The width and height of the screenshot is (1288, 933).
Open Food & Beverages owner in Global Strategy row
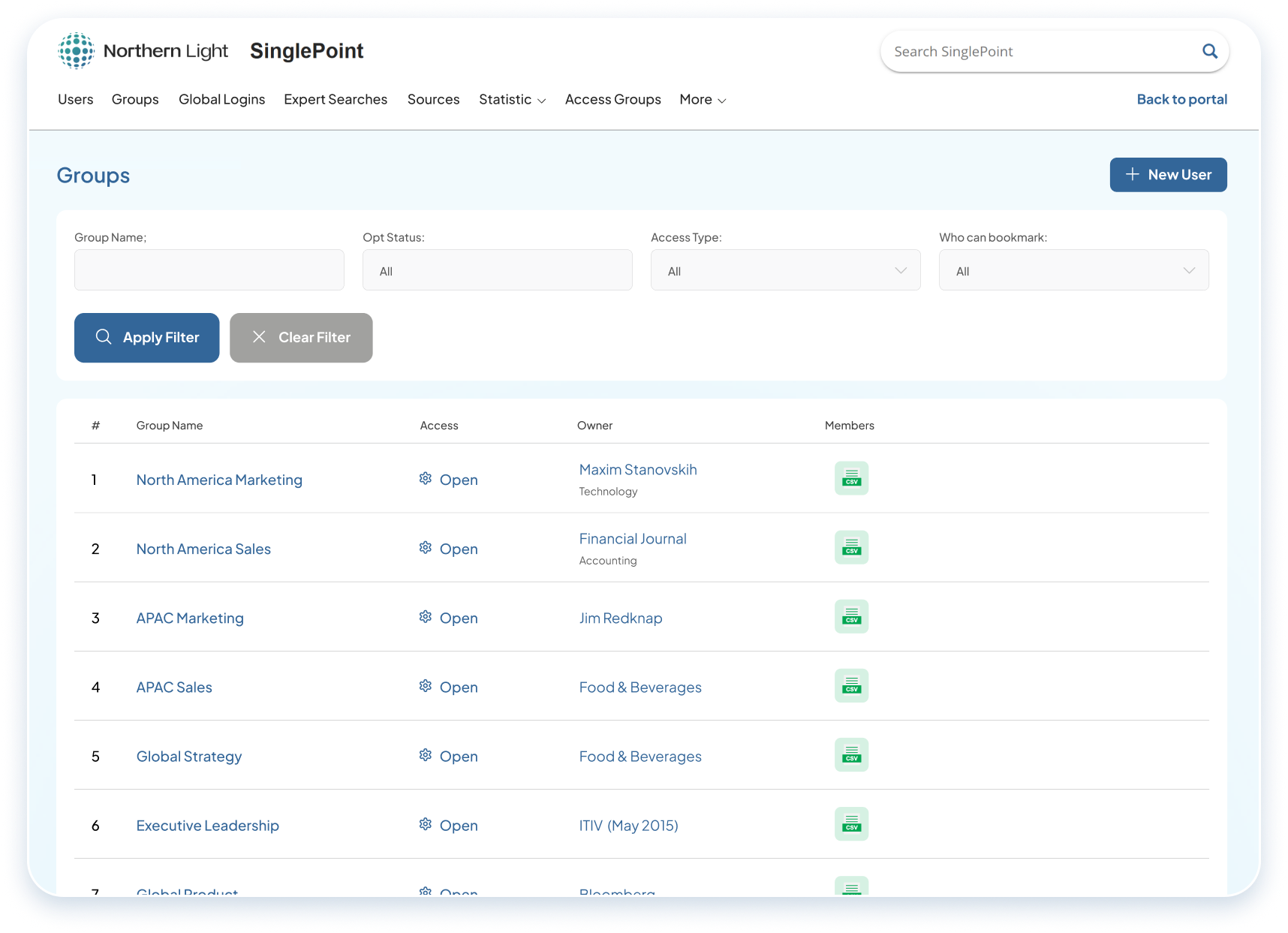[x=640, y=756]
